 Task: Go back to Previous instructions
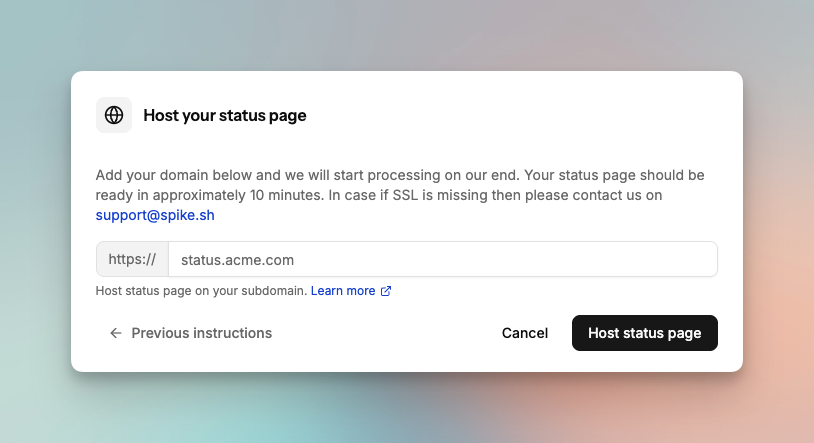[191, 333]
